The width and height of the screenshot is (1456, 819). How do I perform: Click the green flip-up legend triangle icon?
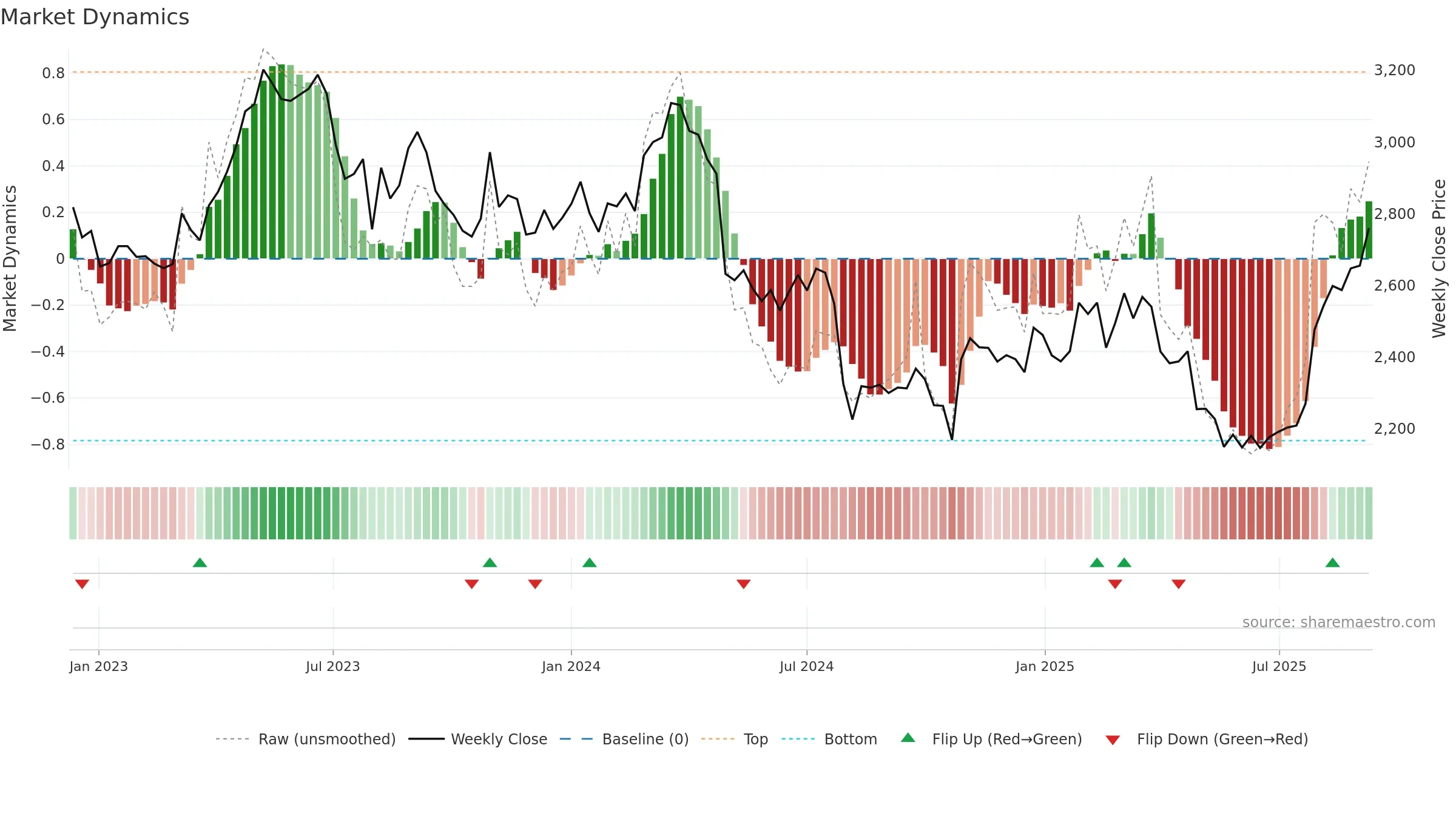[x=908, y=738]
